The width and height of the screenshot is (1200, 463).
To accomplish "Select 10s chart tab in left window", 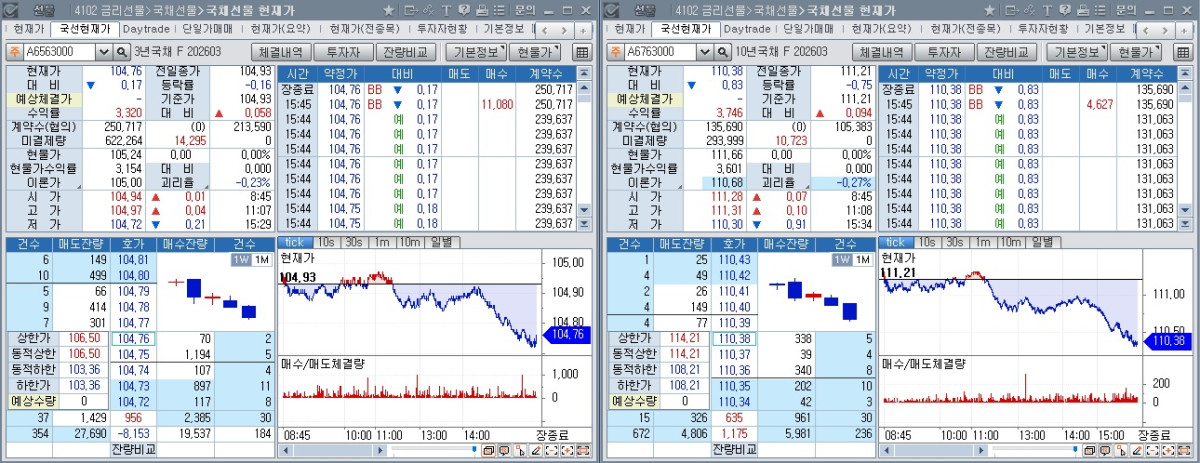I will [326, 242].
